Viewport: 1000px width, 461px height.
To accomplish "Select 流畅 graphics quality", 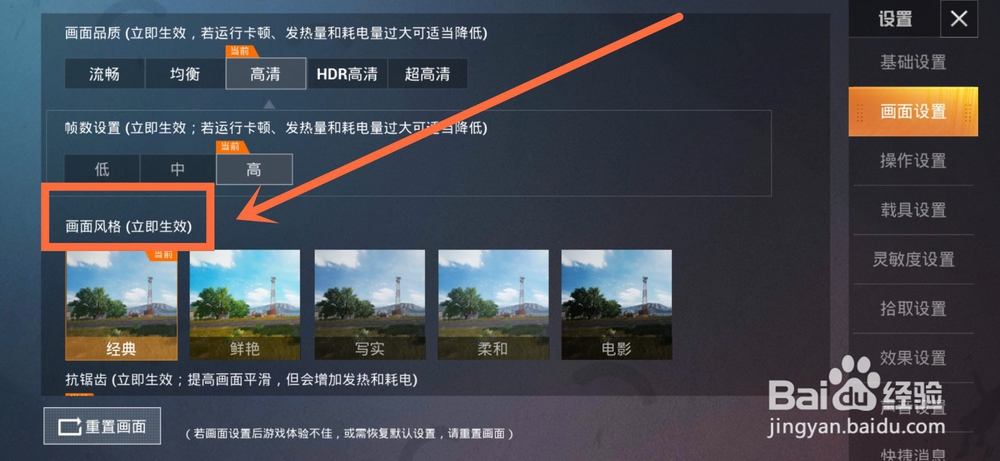I will click(105, 74).
